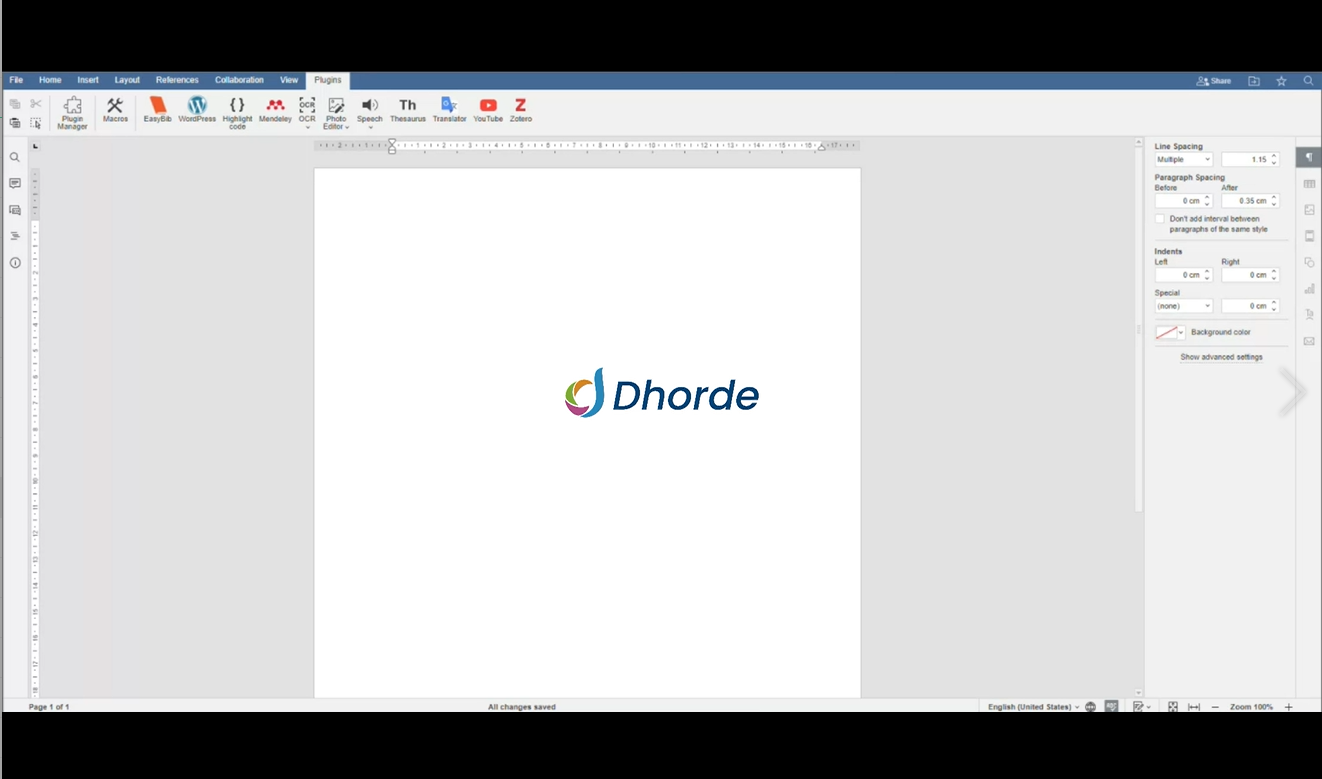Open the Plugin Manager
Image resolution: width=1322 pixels, height=779 pixels.
72,112
